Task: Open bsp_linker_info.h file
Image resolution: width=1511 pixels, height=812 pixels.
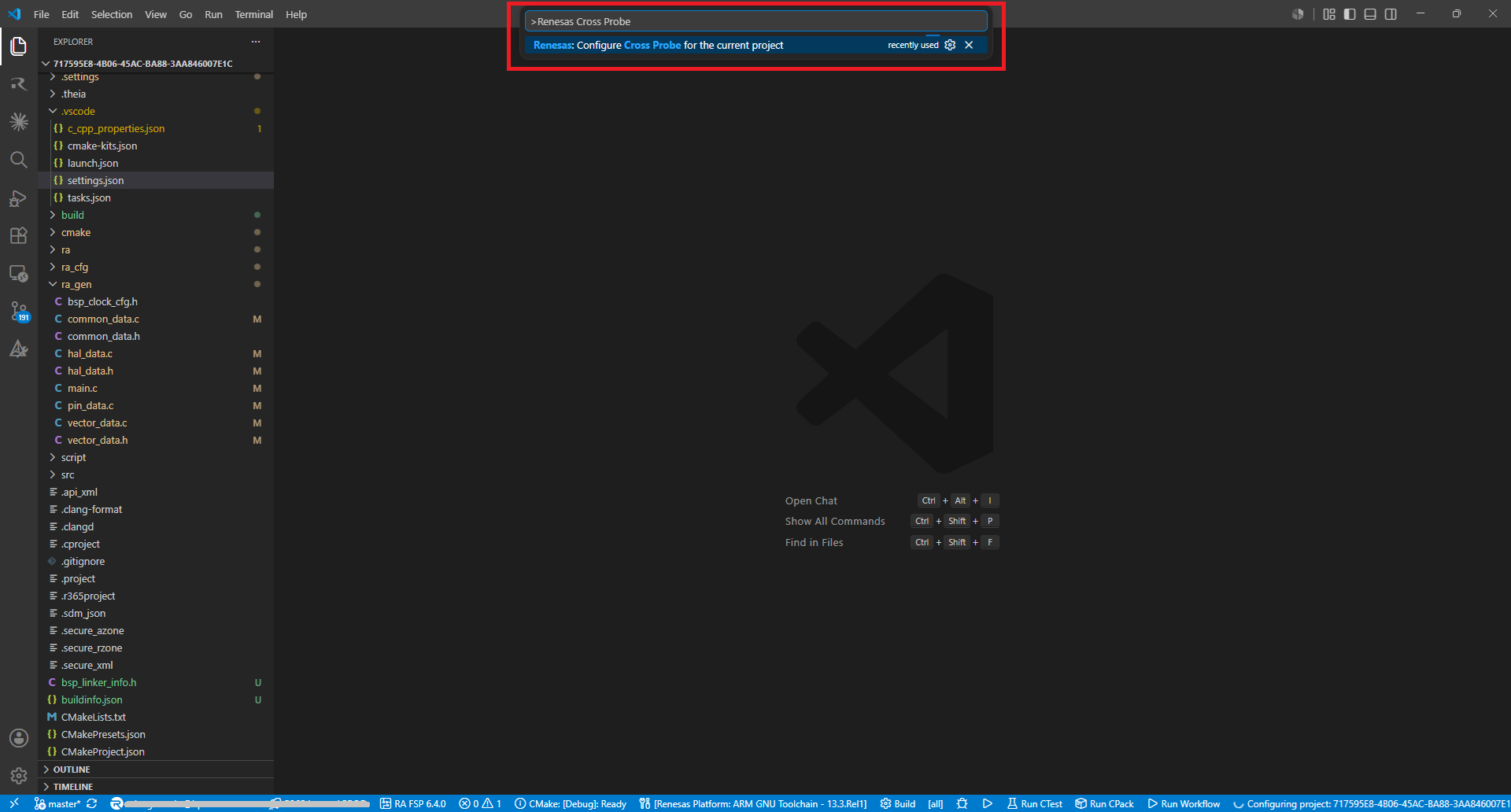Action: click(x=156, y=682)
